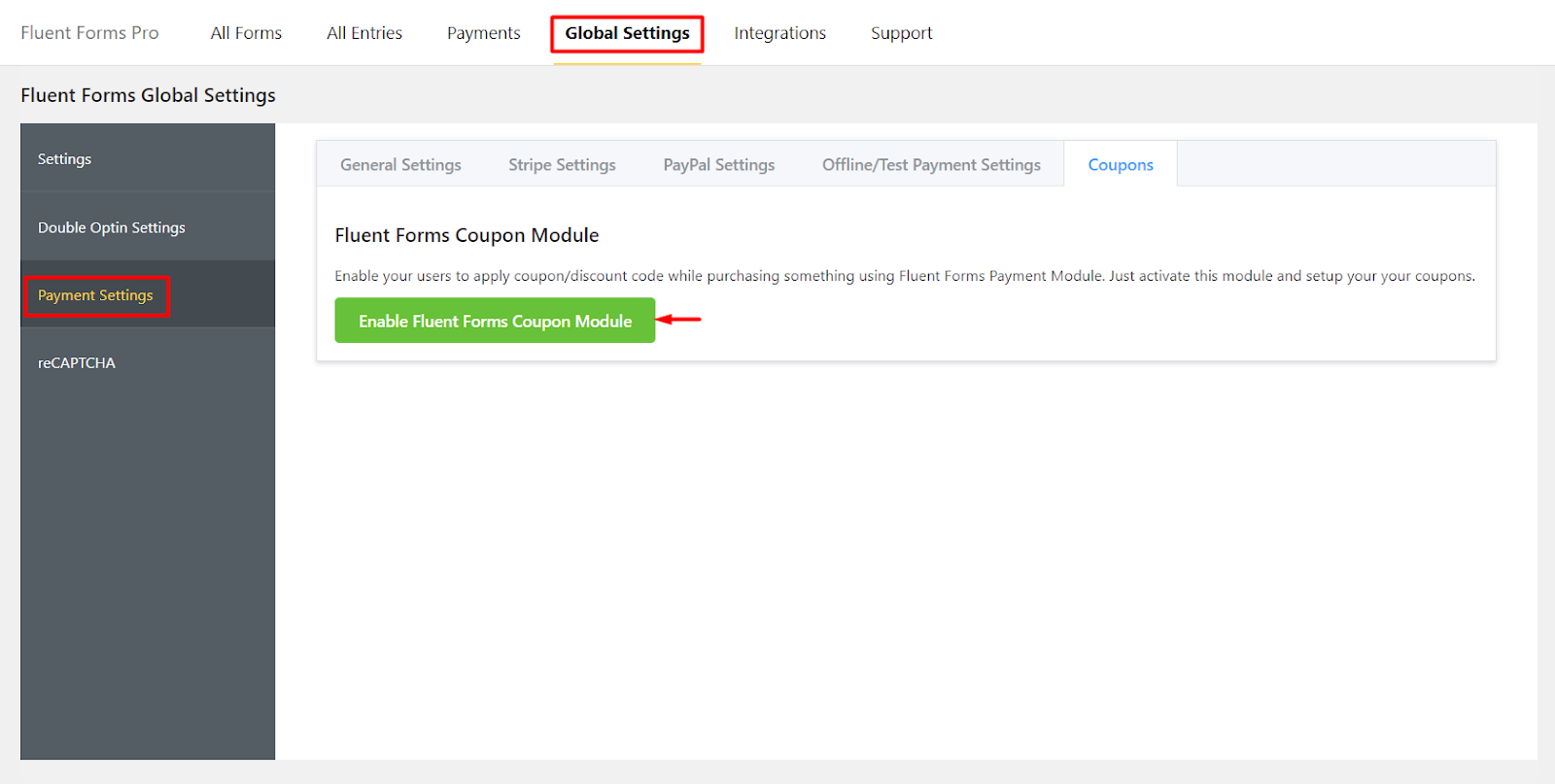Switch to the Stripe Settings tab
Viewport: 1555px width, 784px height.
coord(562,164)
